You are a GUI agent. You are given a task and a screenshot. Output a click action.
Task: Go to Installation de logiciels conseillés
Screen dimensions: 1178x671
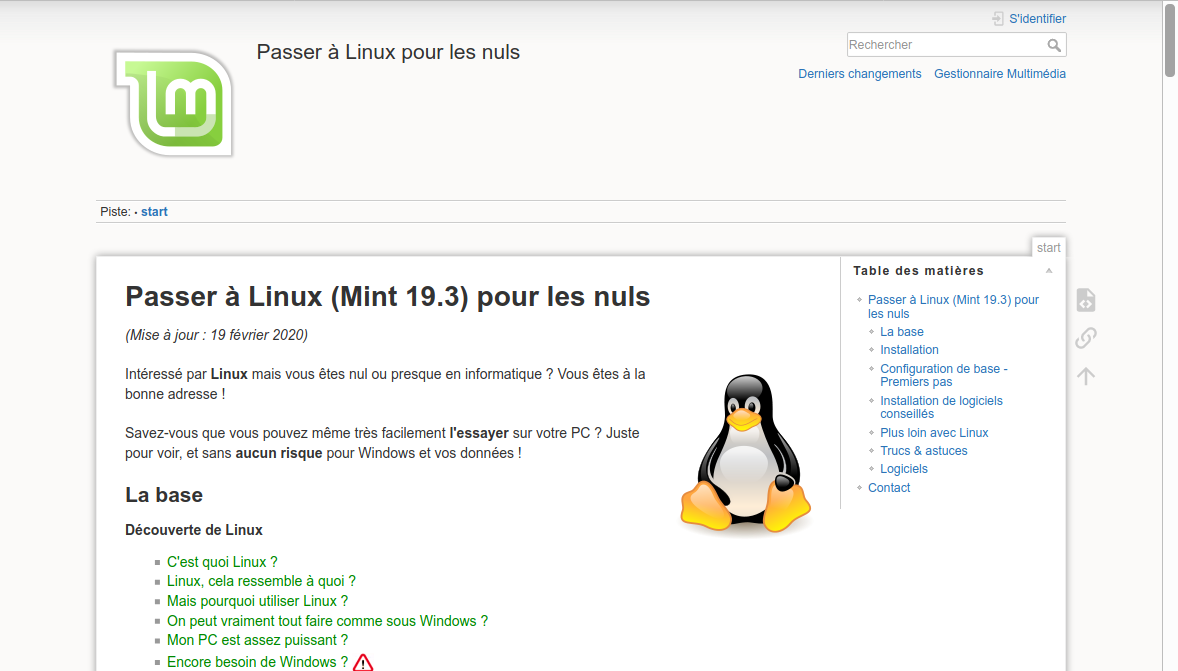point(941,407)
